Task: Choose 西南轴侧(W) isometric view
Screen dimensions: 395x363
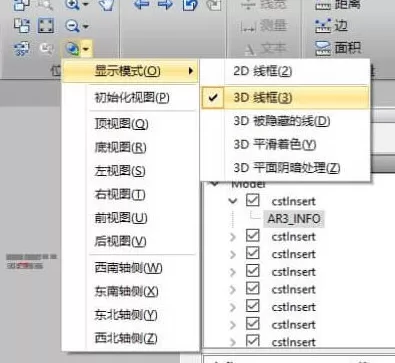Action: [x=128, y=268]
